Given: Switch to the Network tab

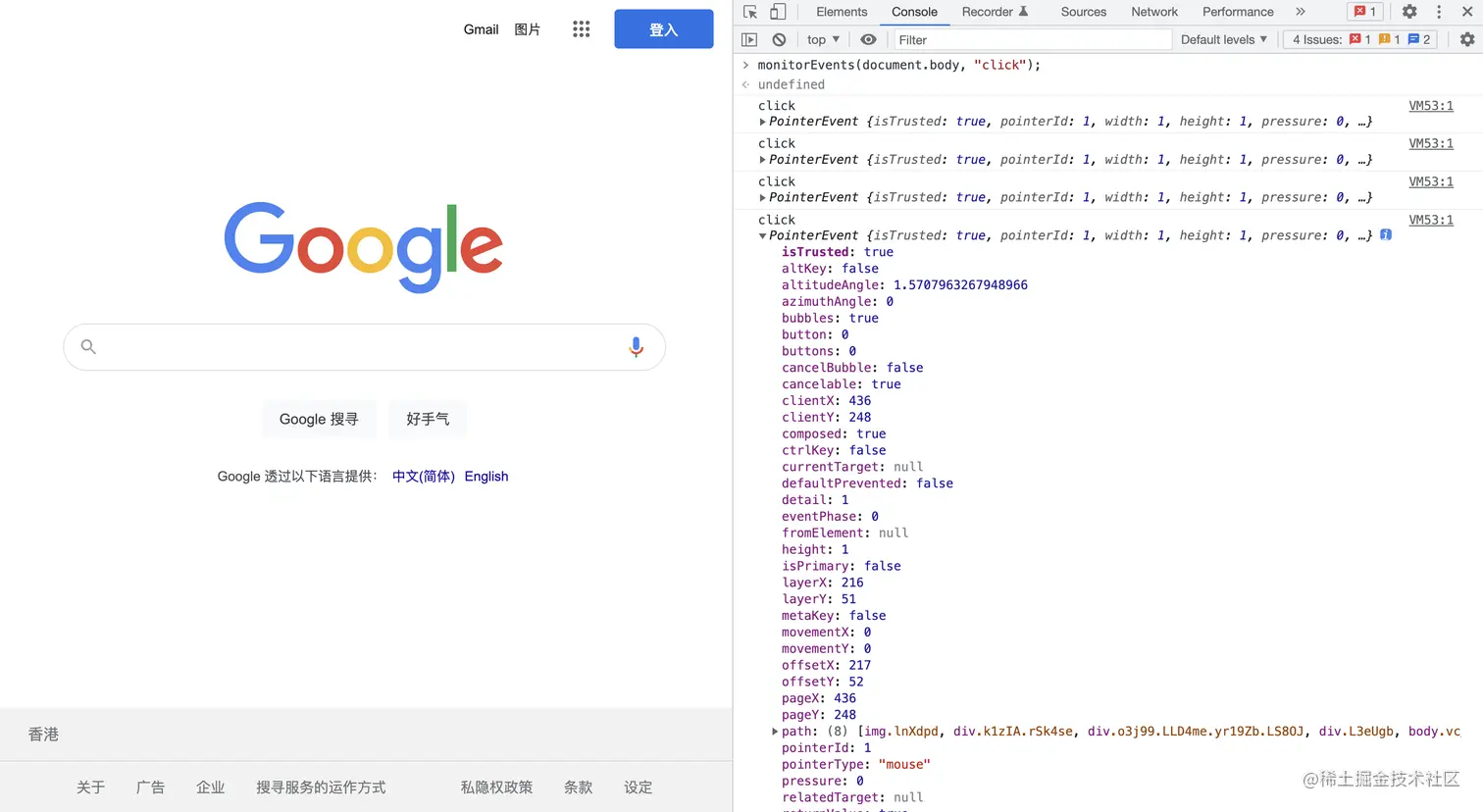Looking at the screenshot, I should pyautogui.click(x=1154, y=12).
